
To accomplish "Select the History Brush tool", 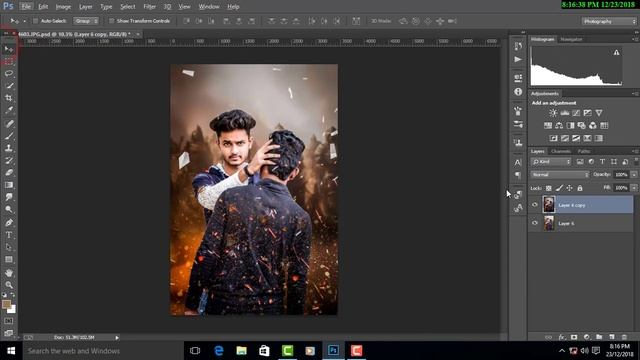I will click(x=9, y=160).
